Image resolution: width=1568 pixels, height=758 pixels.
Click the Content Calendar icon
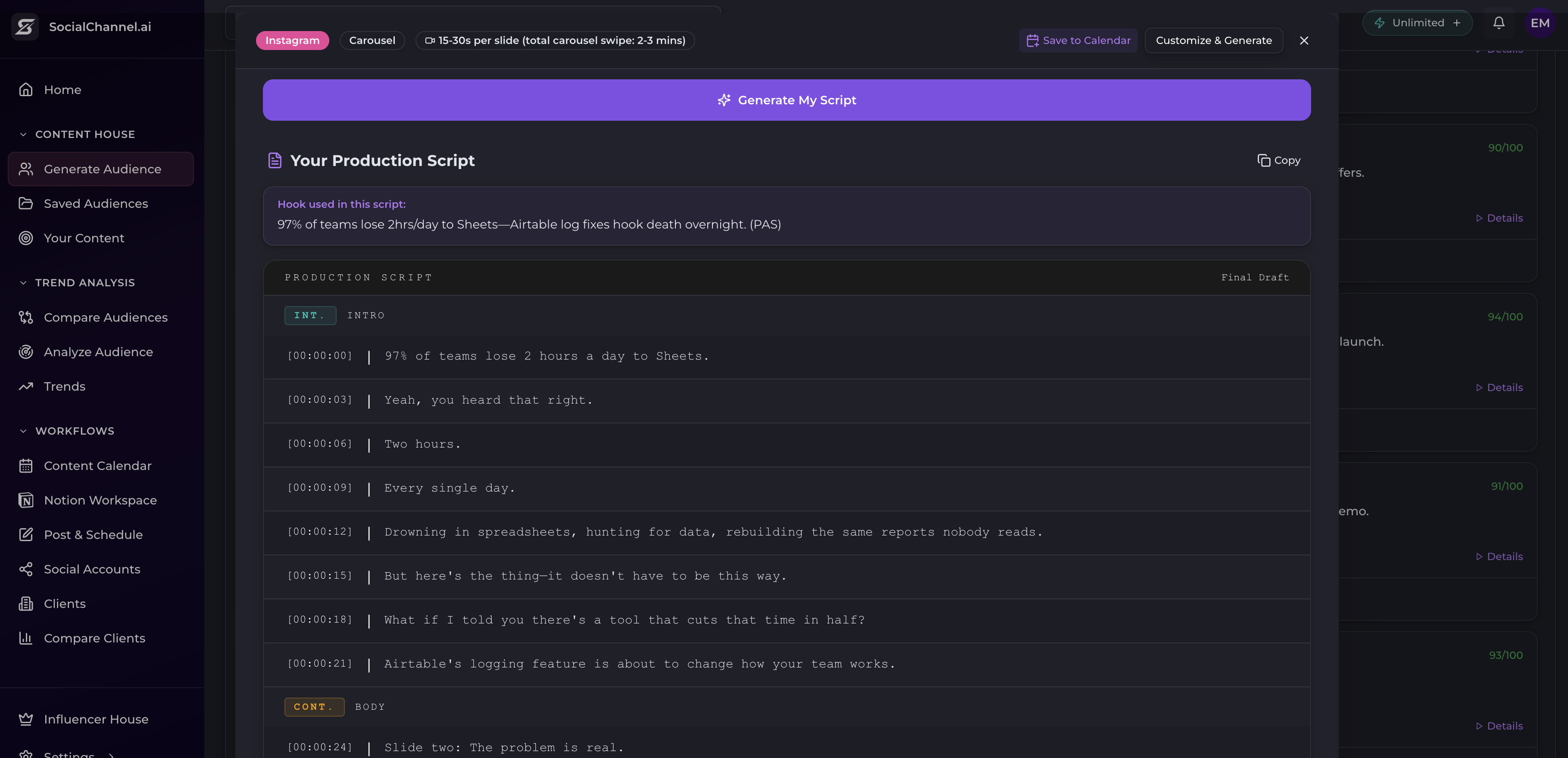click(x=25, y=466)
